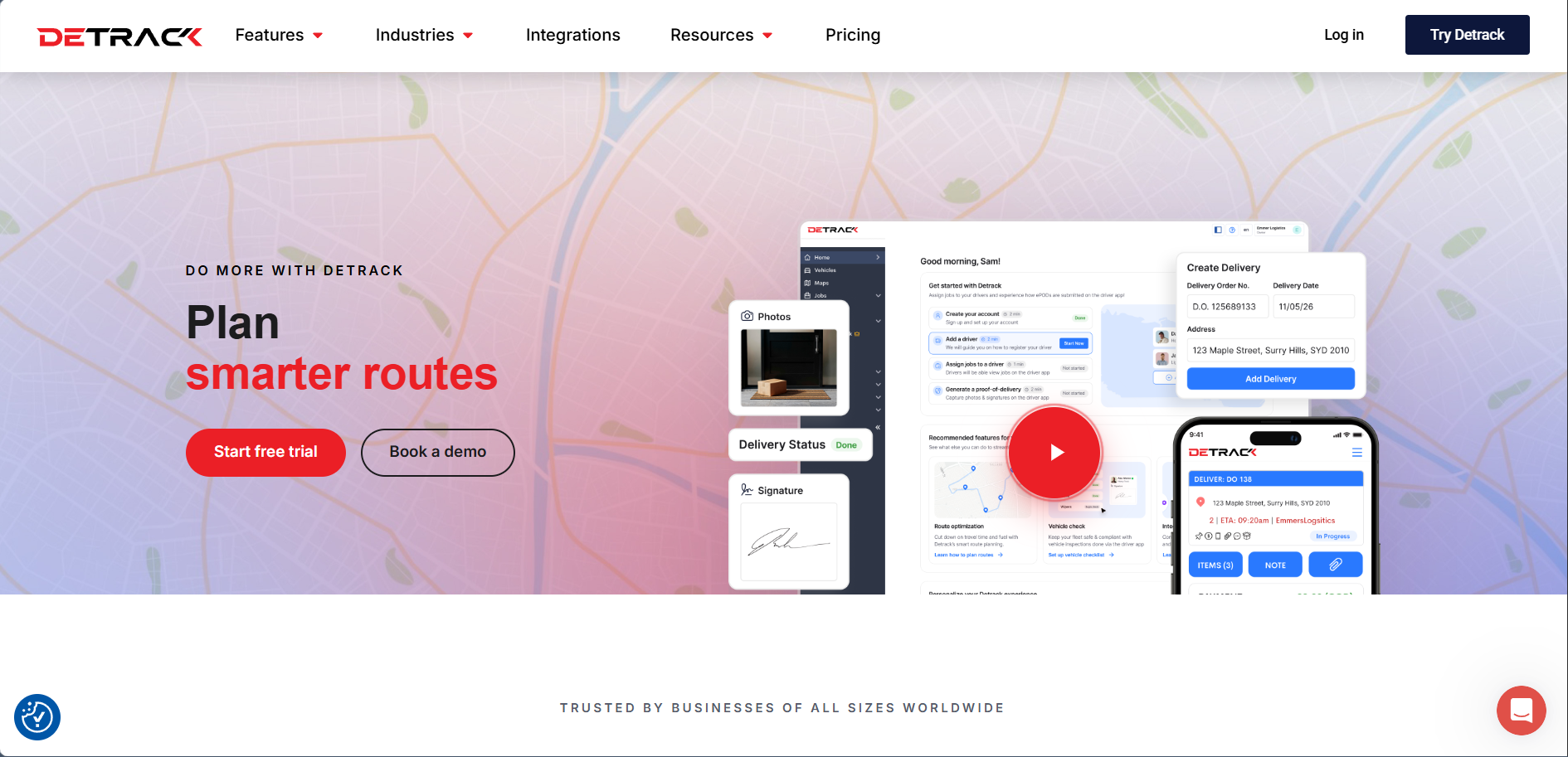1568x757 pixels.
Task: Expand the Resources dropdown menu
Action: tap(721, 35)
